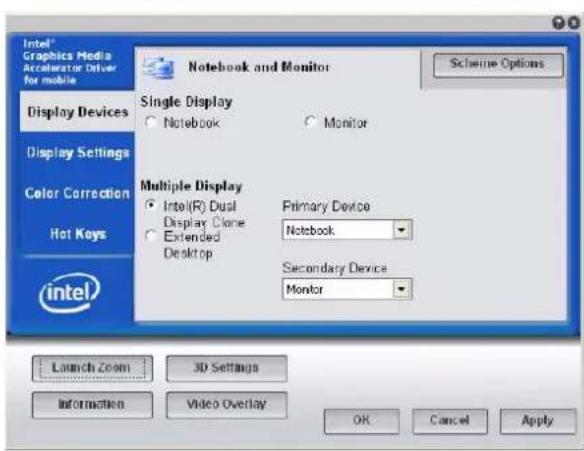Click the Monitor value in Secondary Device box
This screenshot has width=584, height=451.
click(304, 289)
